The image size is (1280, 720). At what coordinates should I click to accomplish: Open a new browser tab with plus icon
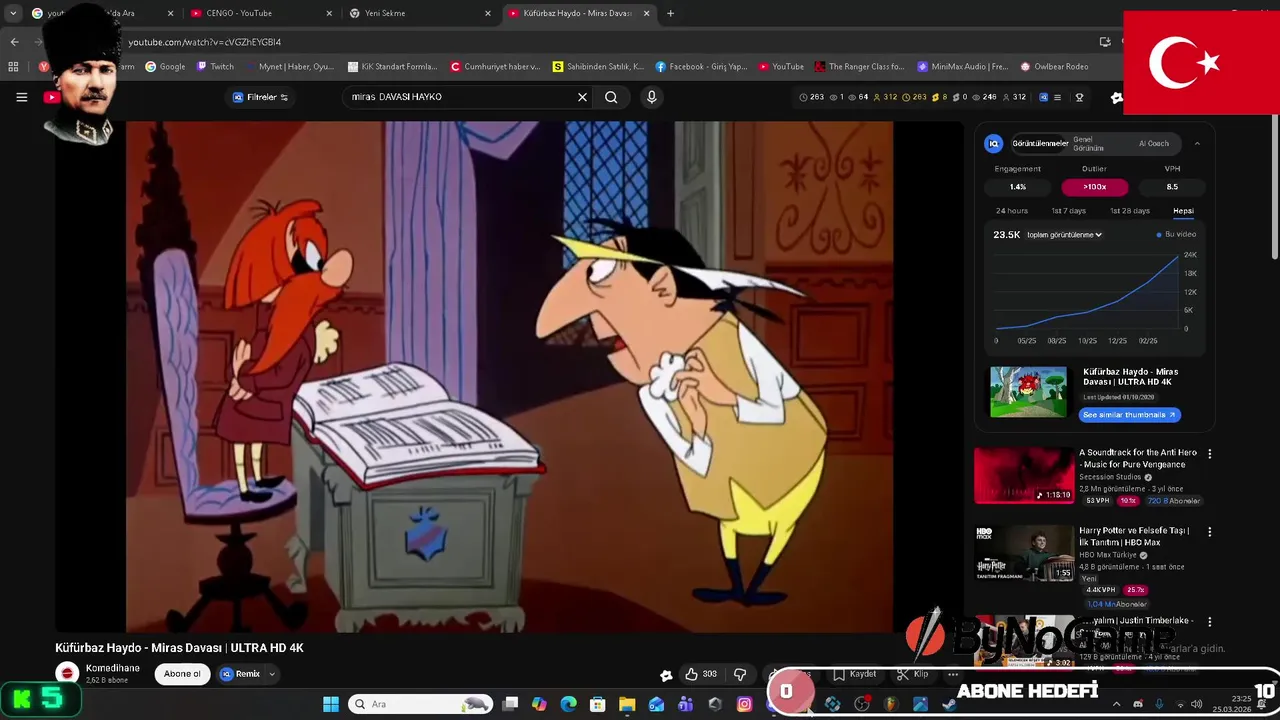tap(670, 13)
